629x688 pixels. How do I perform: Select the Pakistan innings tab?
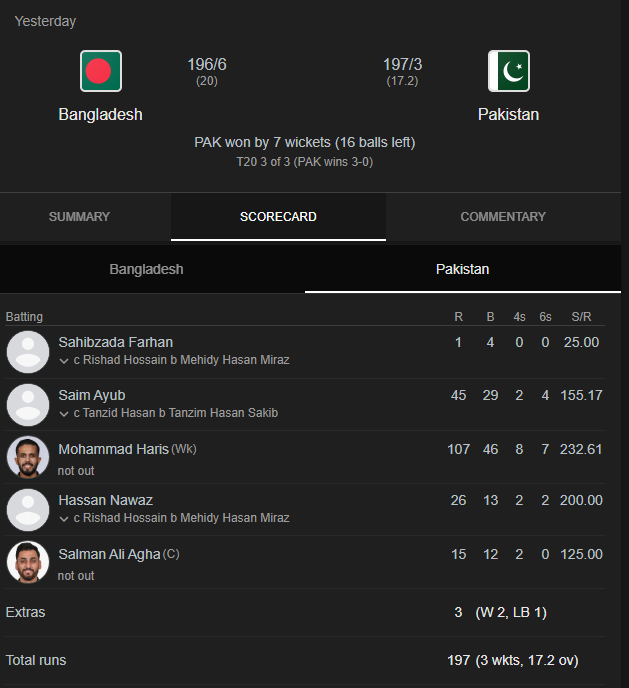point(463,269)
